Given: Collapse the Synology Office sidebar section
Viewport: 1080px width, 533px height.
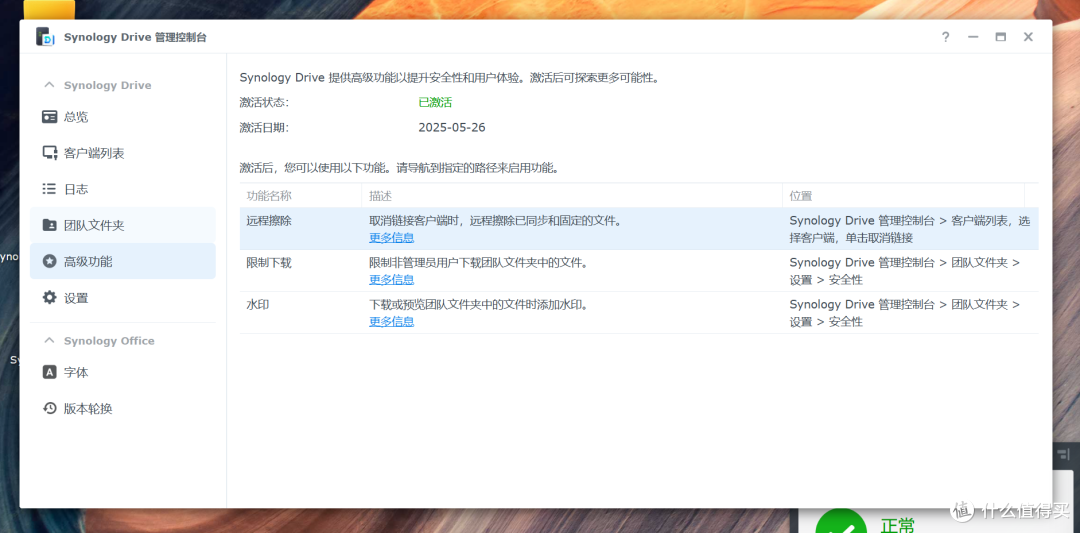Looking at the screenshot, I should pos(49,341).
